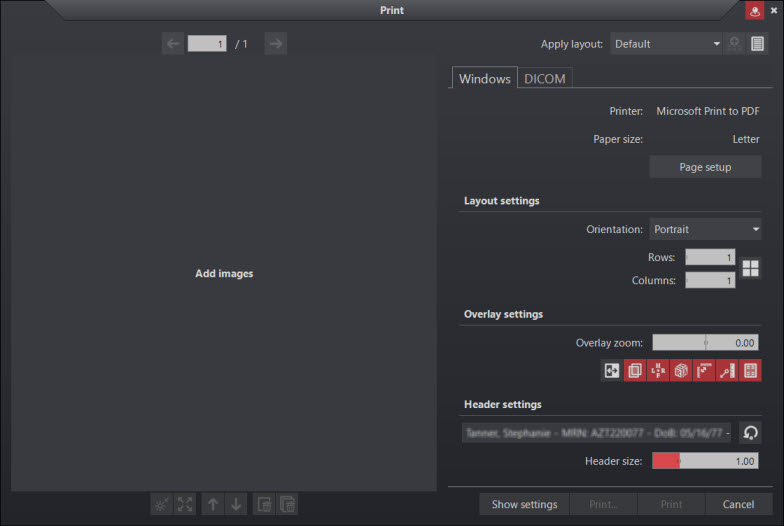Click the red user icon in title bar

[754, 10]
